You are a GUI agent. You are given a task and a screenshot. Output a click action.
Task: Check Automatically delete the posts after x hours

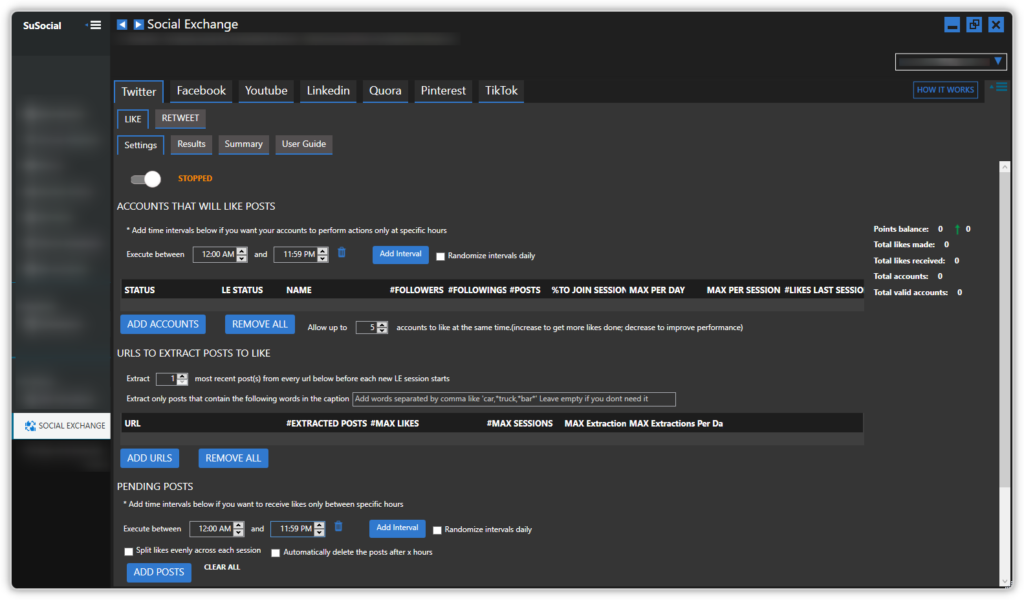tap(276, 553)
